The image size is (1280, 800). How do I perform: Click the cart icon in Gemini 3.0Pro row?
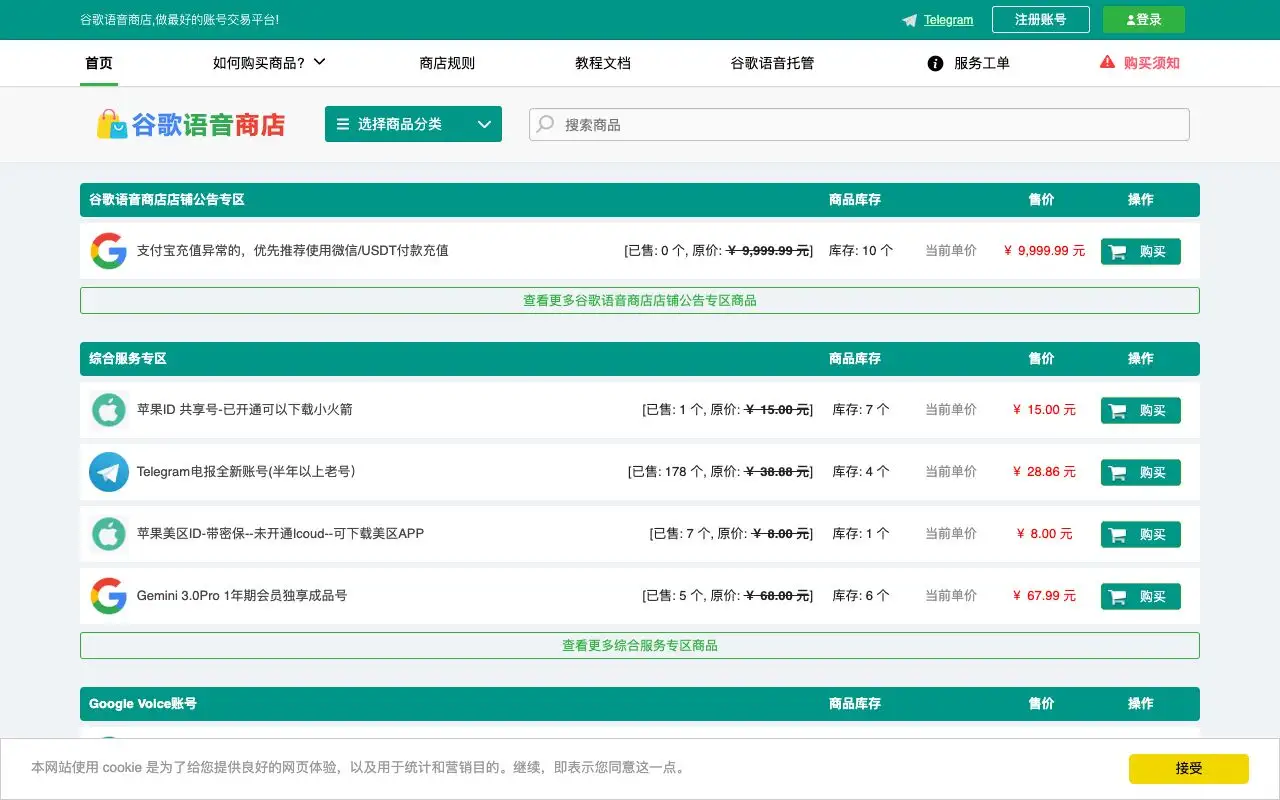(1118, 597)
